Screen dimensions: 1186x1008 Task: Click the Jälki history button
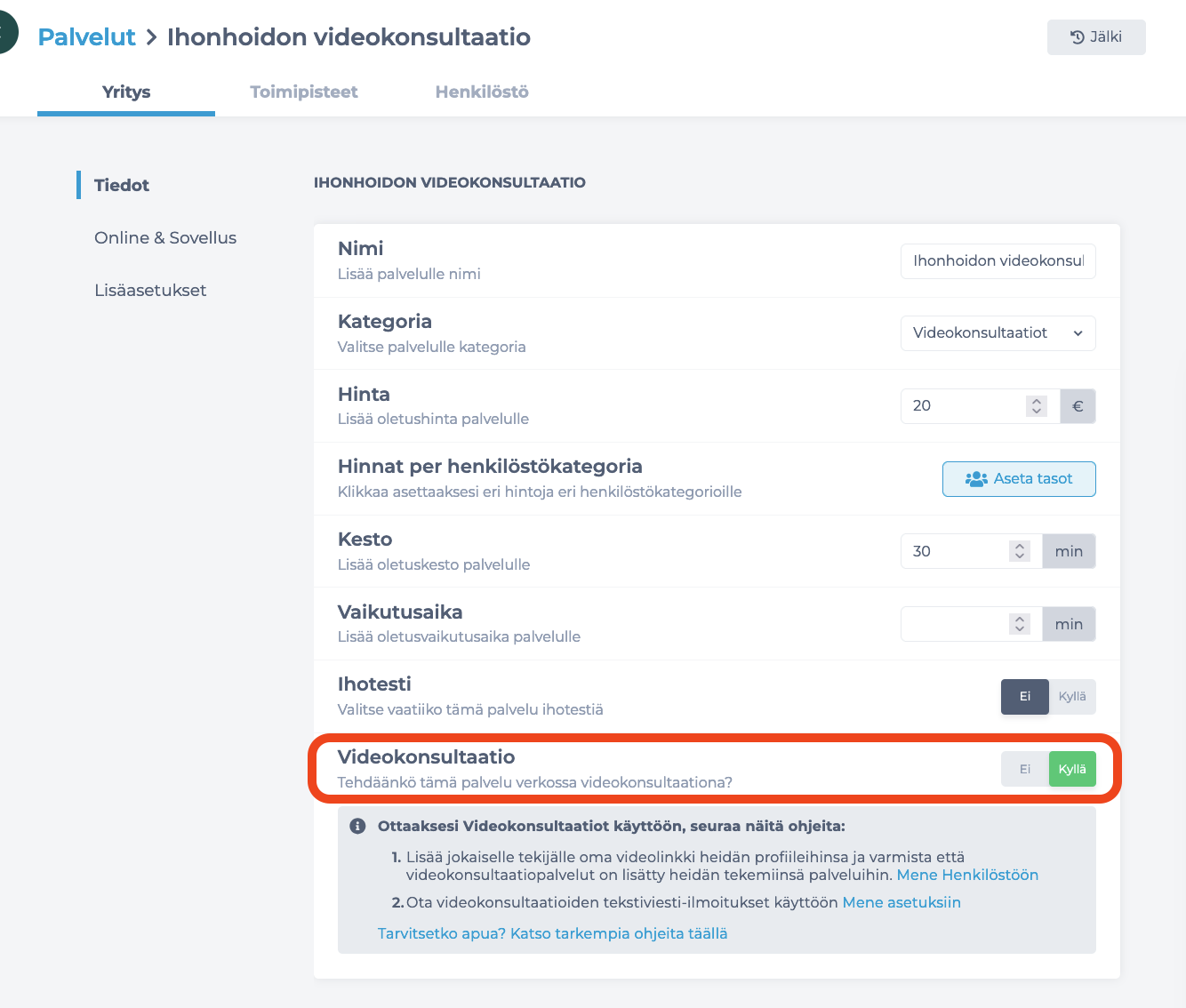[x=1096, y=37]
